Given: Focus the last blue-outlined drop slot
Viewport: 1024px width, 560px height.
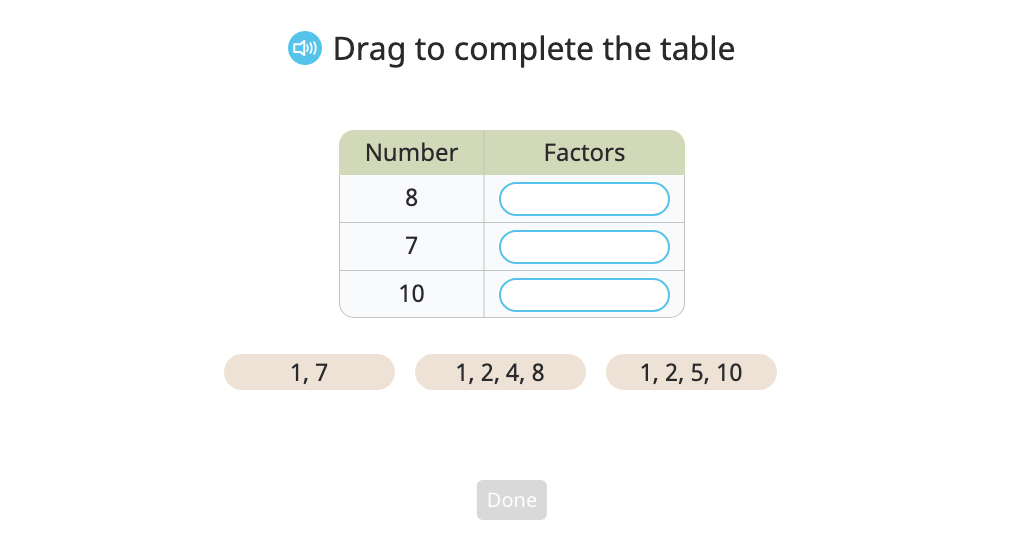Looking at the screenshot, I should [584, 295].
